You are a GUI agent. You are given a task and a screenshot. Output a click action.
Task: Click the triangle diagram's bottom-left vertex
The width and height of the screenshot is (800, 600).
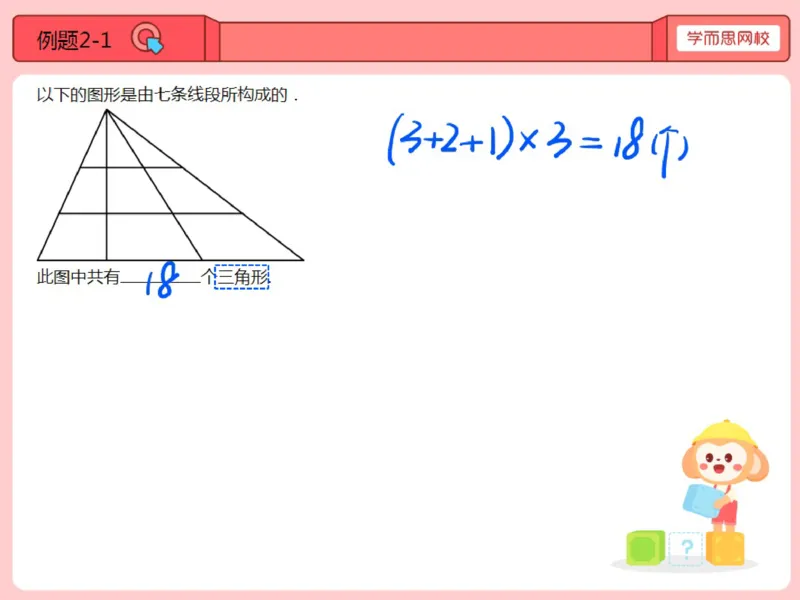coord(38,260)
